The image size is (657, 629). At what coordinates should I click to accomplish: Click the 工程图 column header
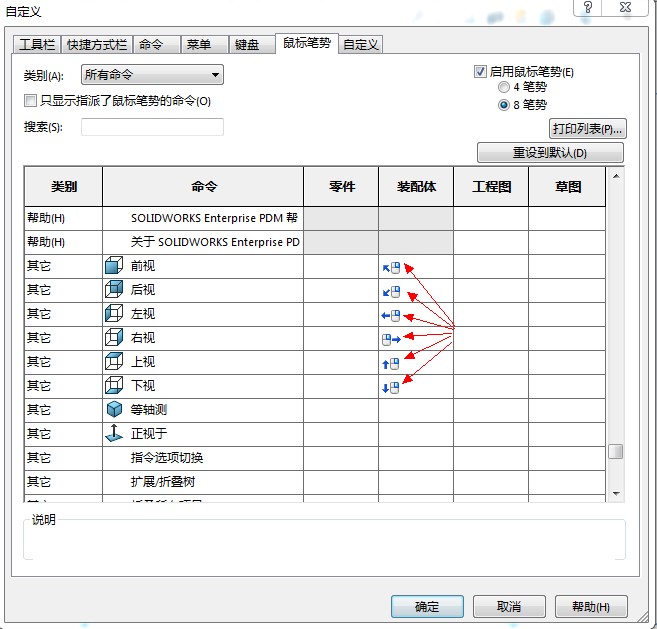click(x=491, y=186)
